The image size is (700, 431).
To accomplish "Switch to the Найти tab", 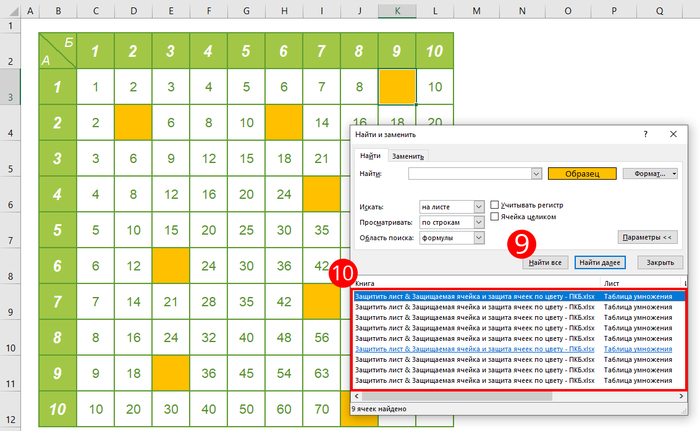I will pyautogui.click(x=370, y=156).
